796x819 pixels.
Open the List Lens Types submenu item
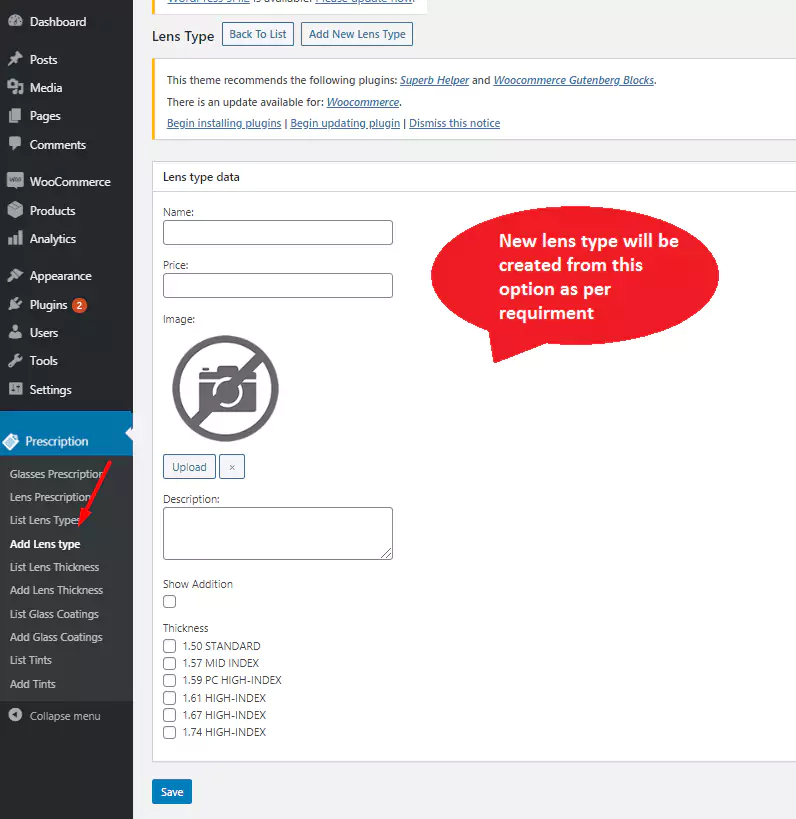(44, 520)
